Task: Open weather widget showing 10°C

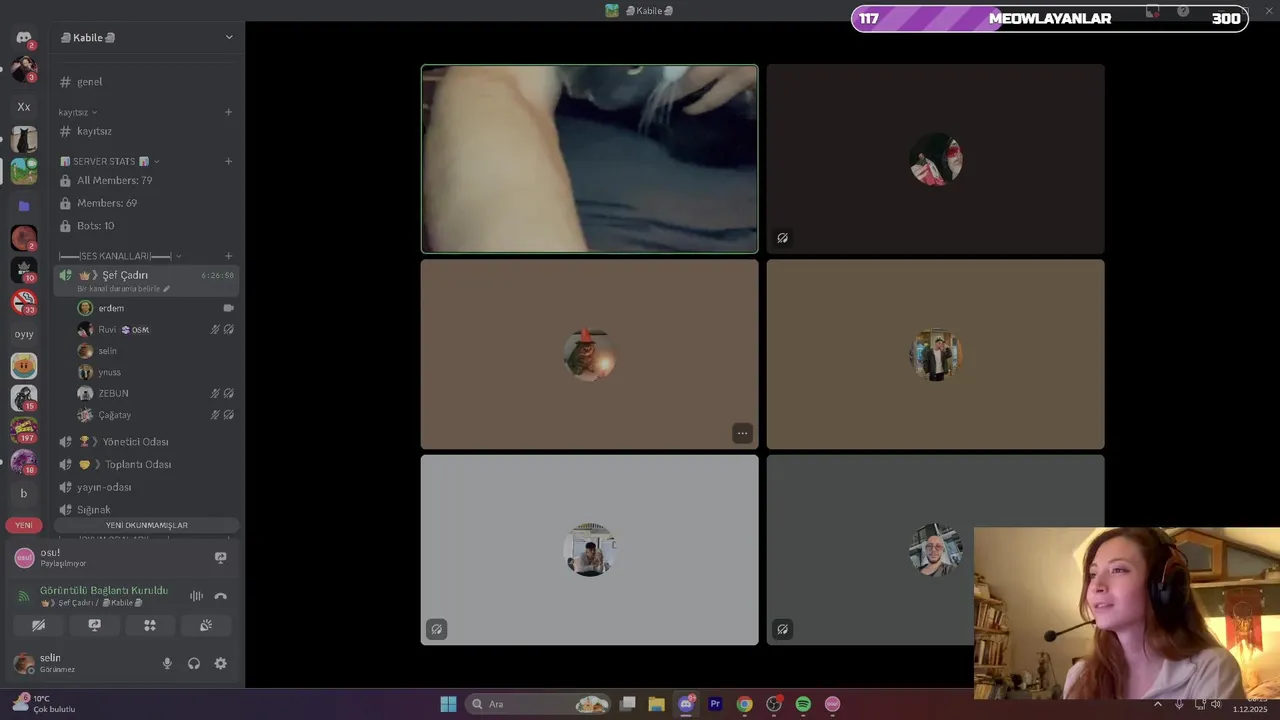Action: point(44,704)
